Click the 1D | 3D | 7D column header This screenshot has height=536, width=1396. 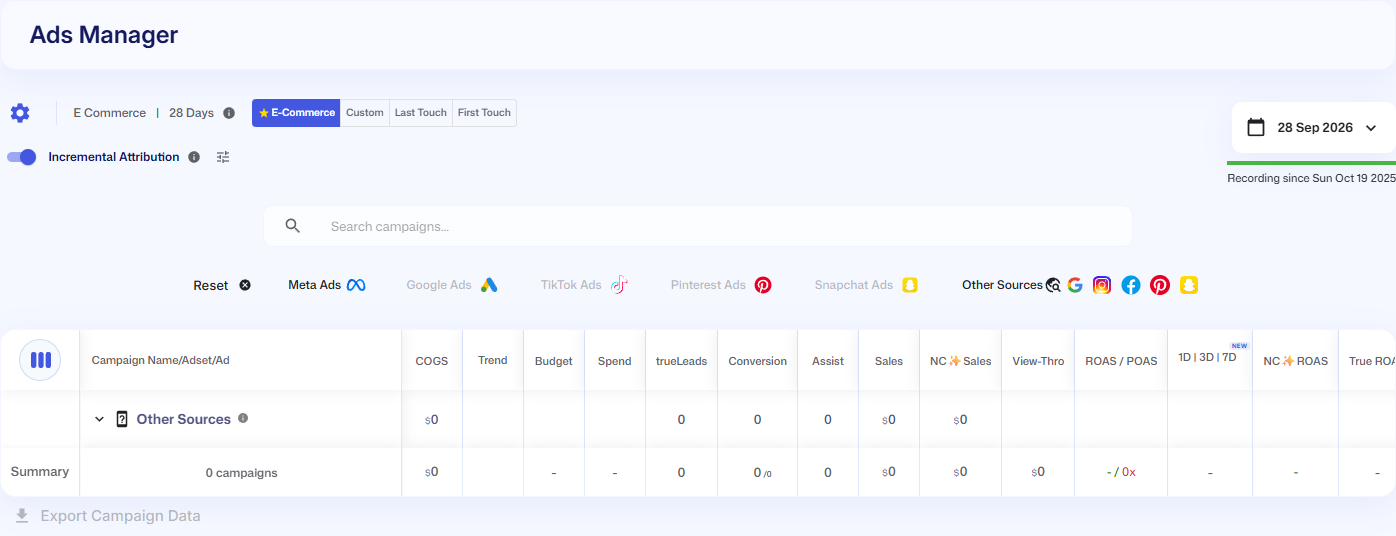pyautogui.click(x=1208, y=357)
